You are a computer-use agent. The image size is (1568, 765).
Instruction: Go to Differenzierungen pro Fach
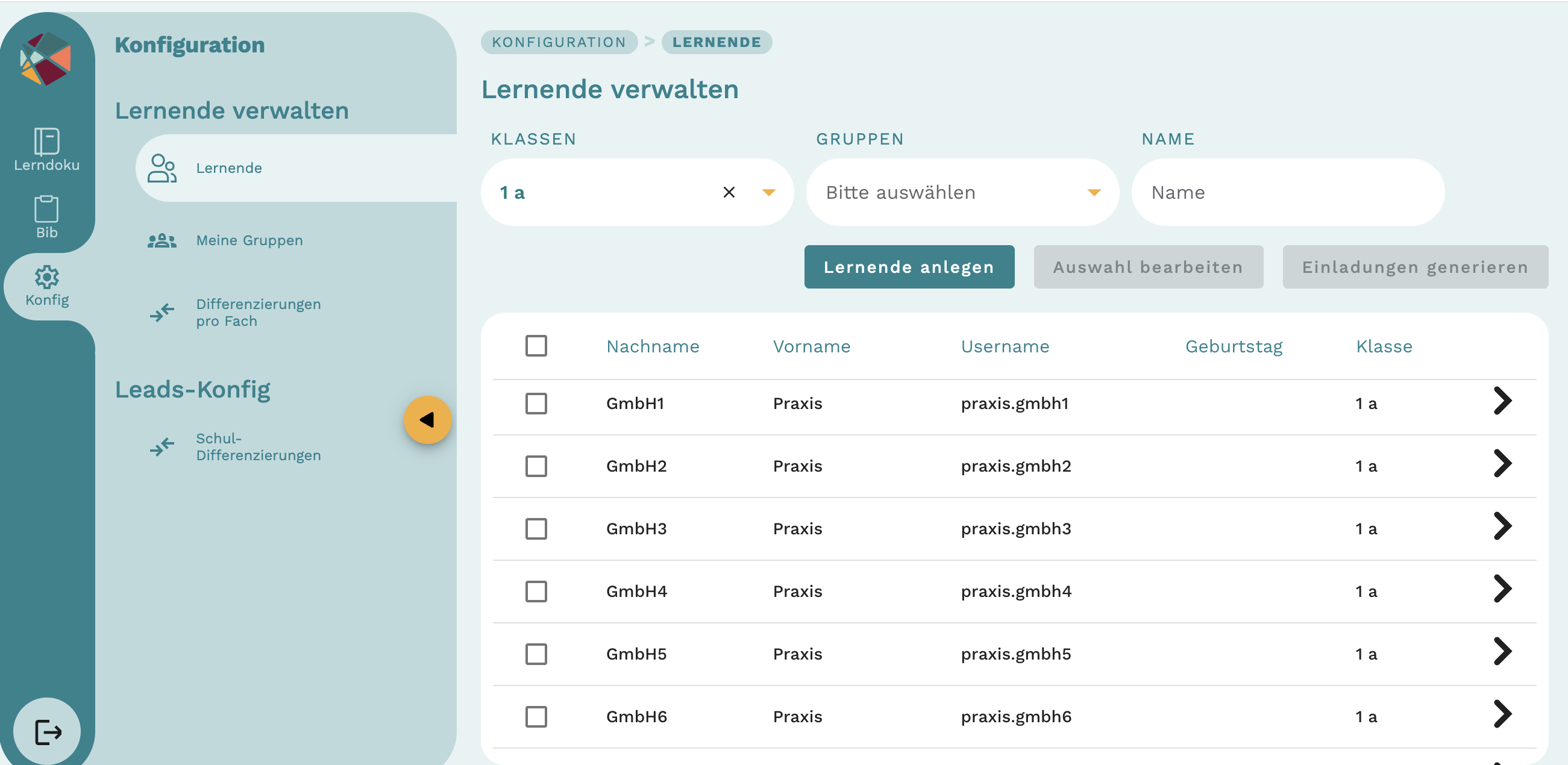258,312
